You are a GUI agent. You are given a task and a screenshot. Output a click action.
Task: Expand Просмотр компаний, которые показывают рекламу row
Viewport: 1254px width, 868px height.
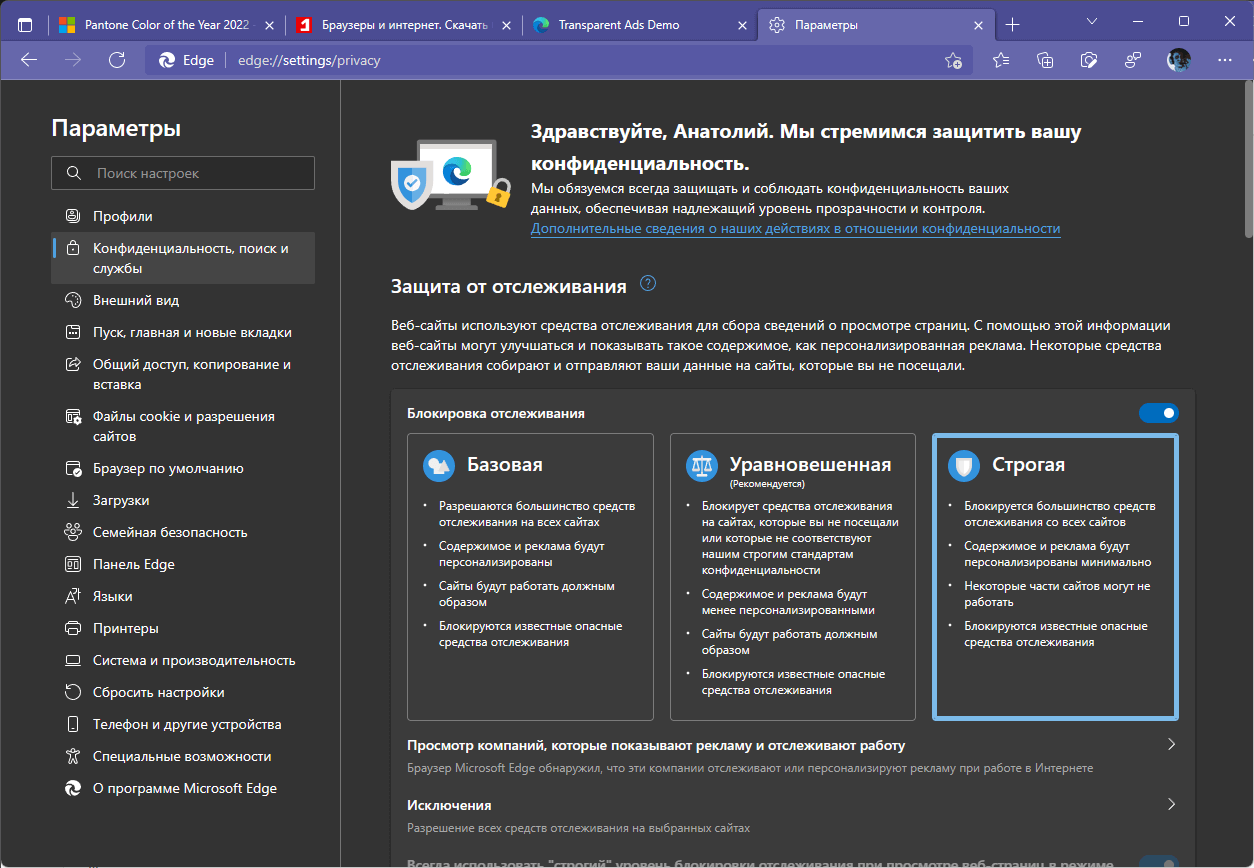coord(793,756)
